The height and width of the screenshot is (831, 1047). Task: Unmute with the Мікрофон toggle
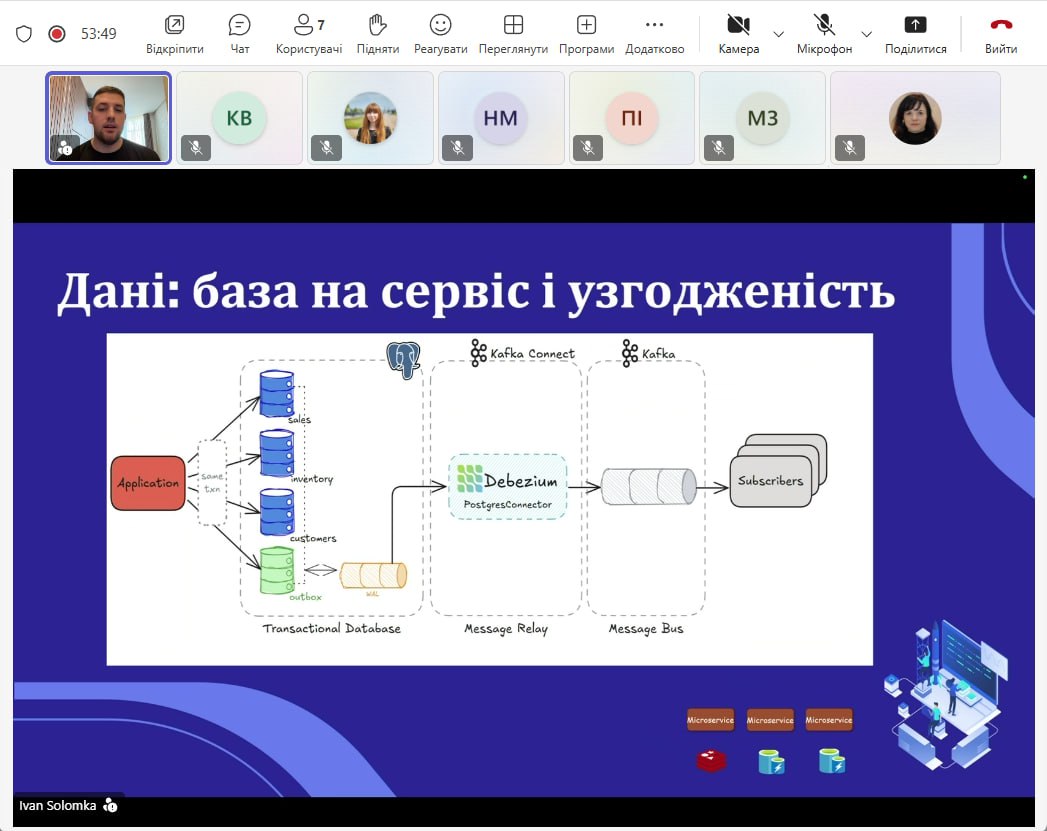point(824,25)
